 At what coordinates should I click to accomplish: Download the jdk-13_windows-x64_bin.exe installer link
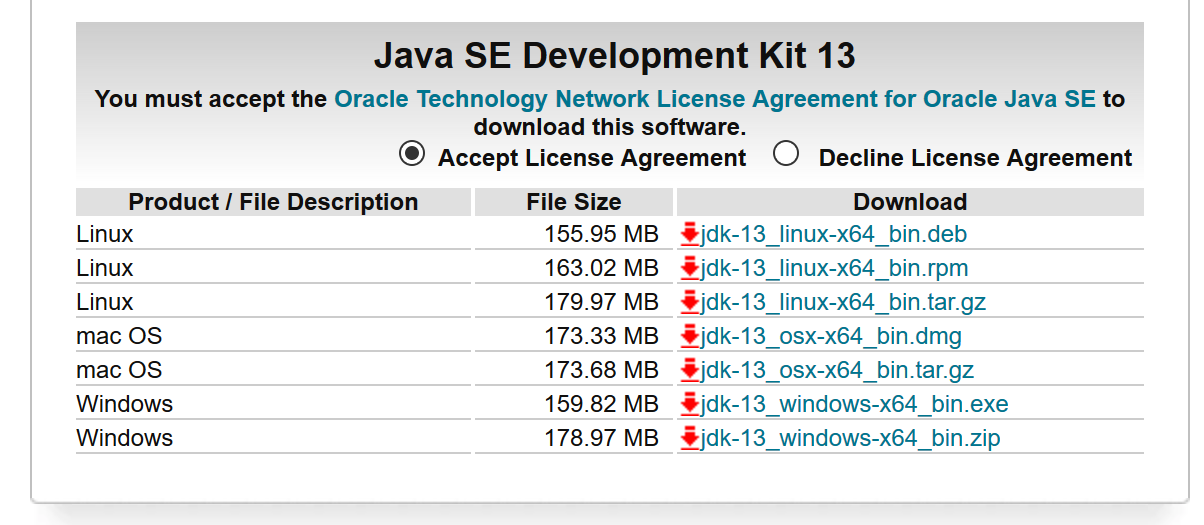pyautogui.click(x=854, y=405)
